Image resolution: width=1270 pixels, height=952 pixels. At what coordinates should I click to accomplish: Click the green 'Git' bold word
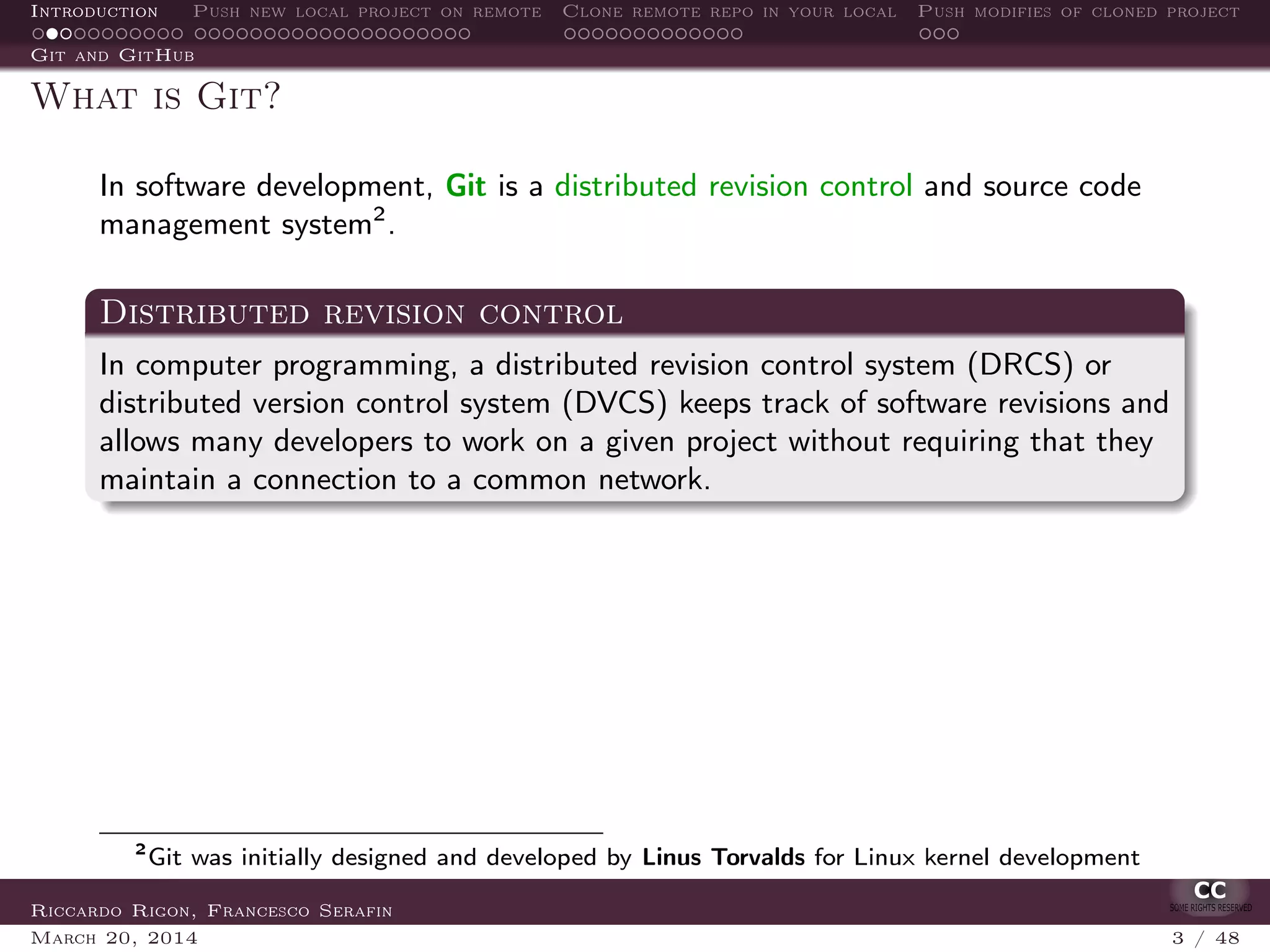click(x=466, y=186)
